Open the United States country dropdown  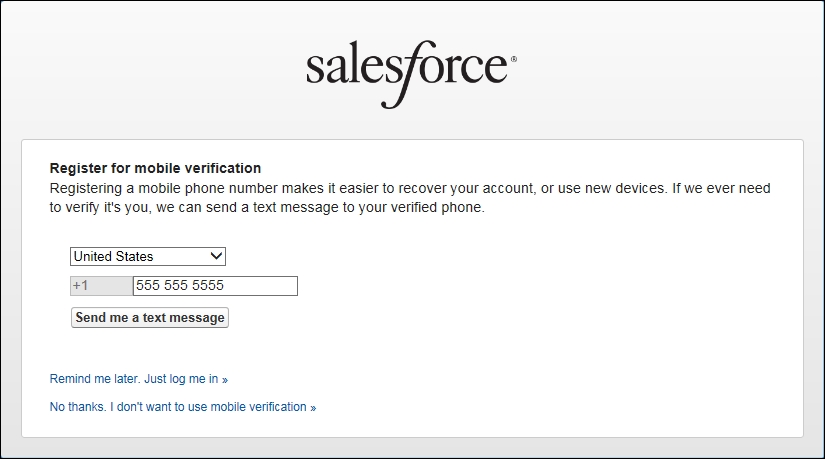[148, 256]
